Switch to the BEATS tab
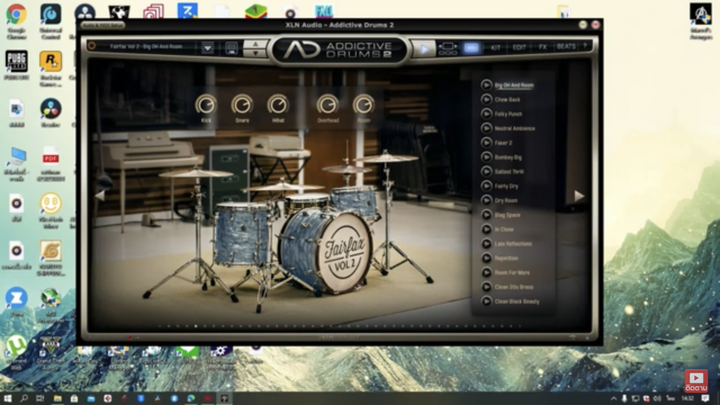The width and height of the screenshot is (720, 405). click(566, 47)
